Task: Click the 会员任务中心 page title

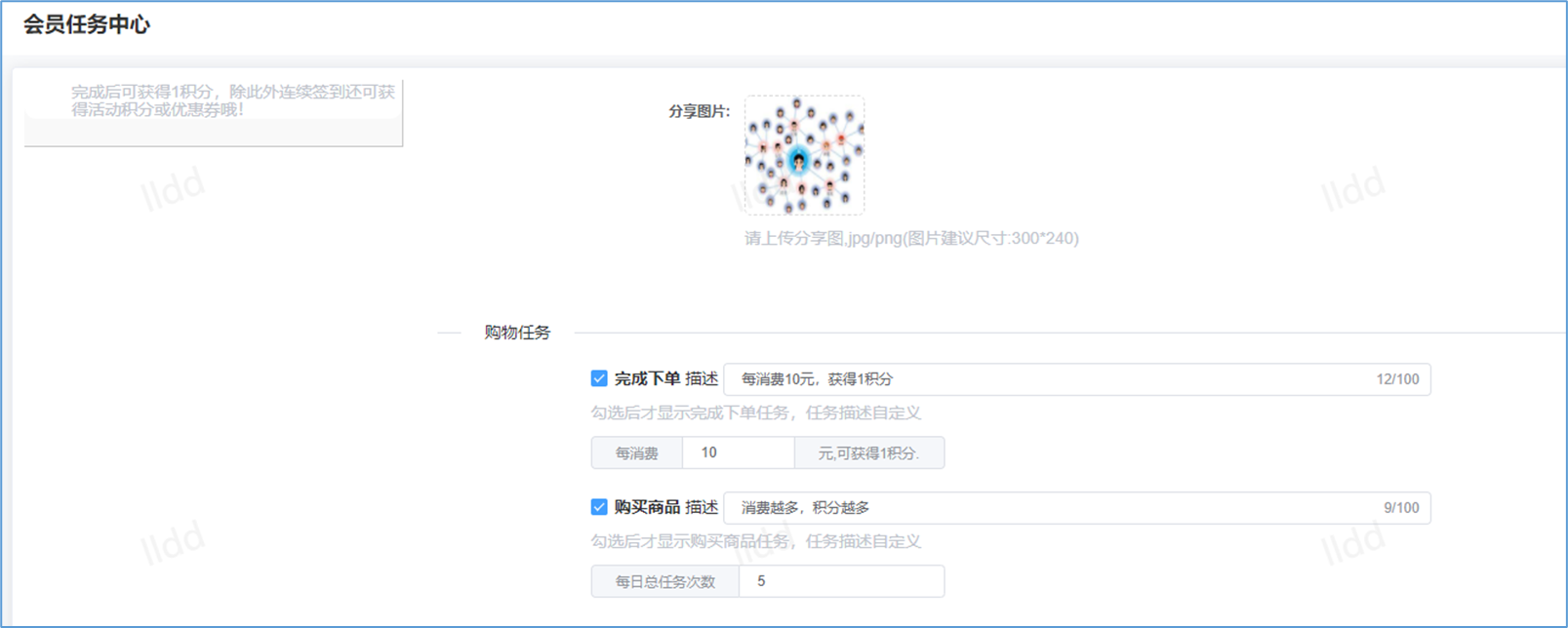Action: [x=87, y=24]
